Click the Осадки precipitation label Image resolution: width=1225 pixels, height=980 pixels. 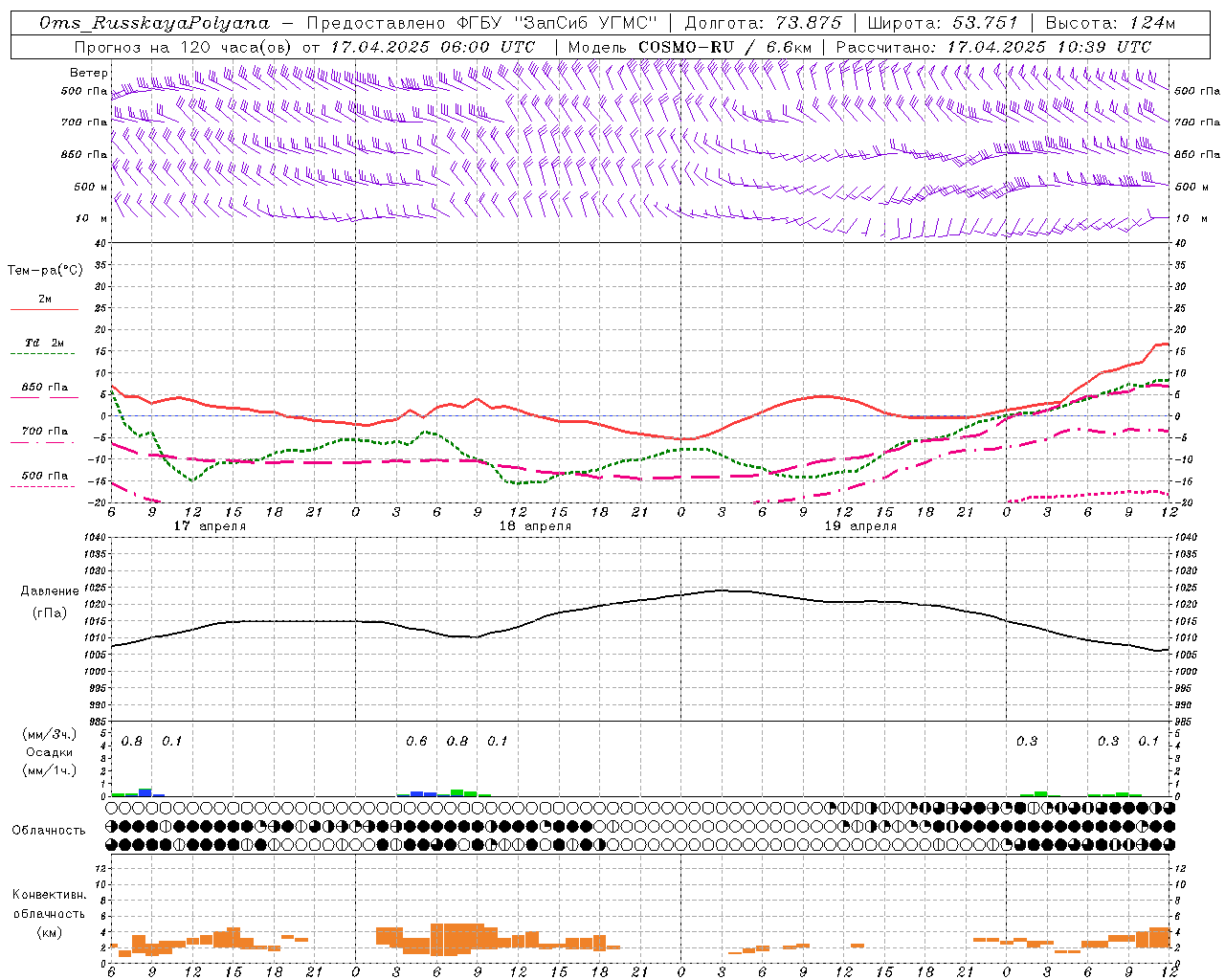point(50,752)
